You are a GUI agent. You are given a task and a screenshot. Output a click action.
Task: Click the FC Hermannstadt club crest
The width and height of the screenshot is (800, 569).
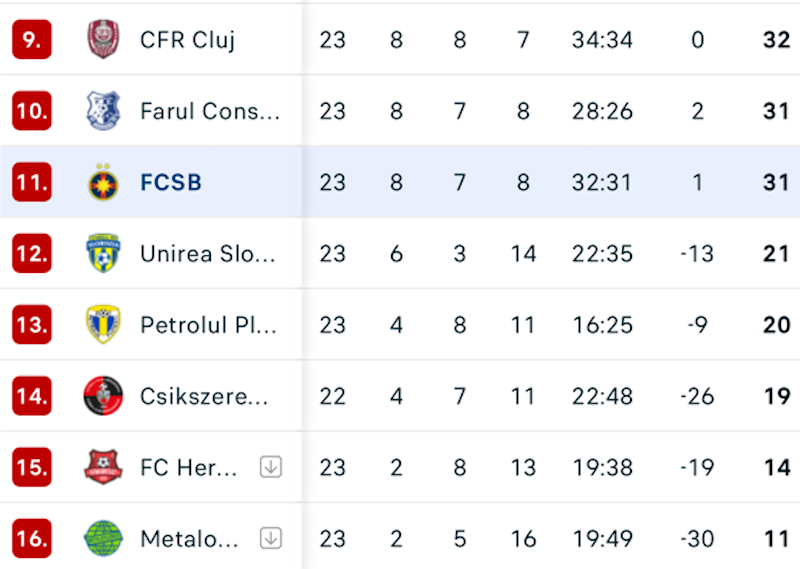103,467
